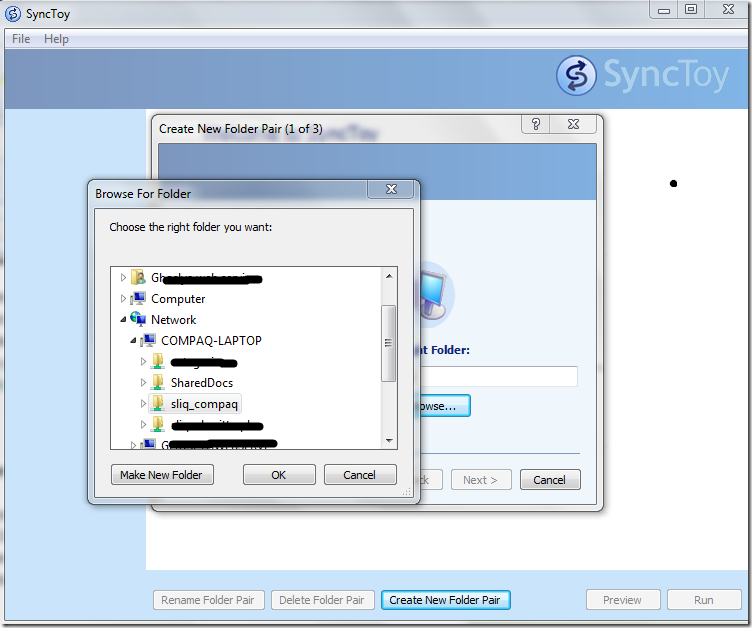Click Cancel in Create New Folder Pair dialog

[x=550, y=480]
